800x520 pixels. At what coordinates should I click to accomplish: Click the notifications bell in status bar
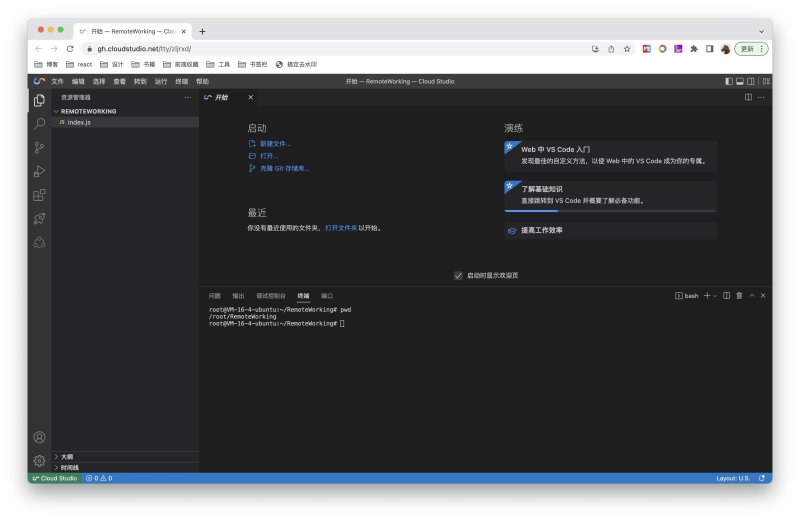[x=762, y=478]
